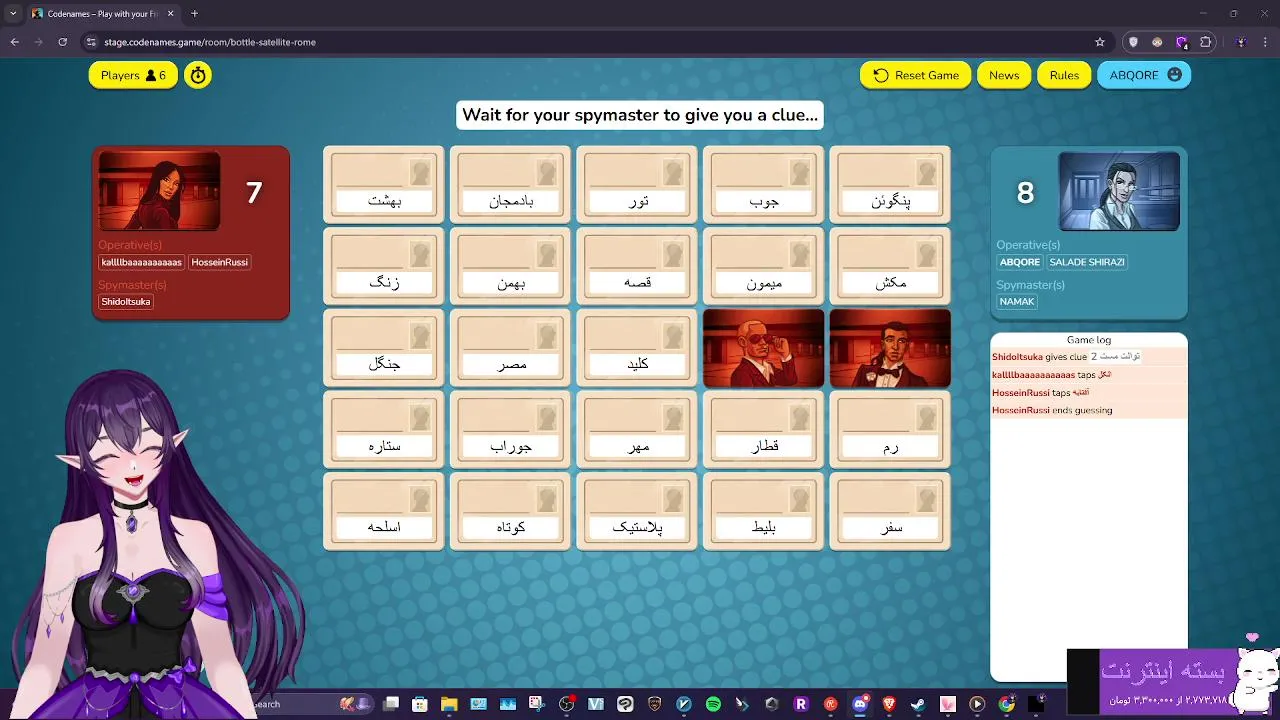
Task: Reload the page with browser refresh
Action: click(x=63, y=42)
